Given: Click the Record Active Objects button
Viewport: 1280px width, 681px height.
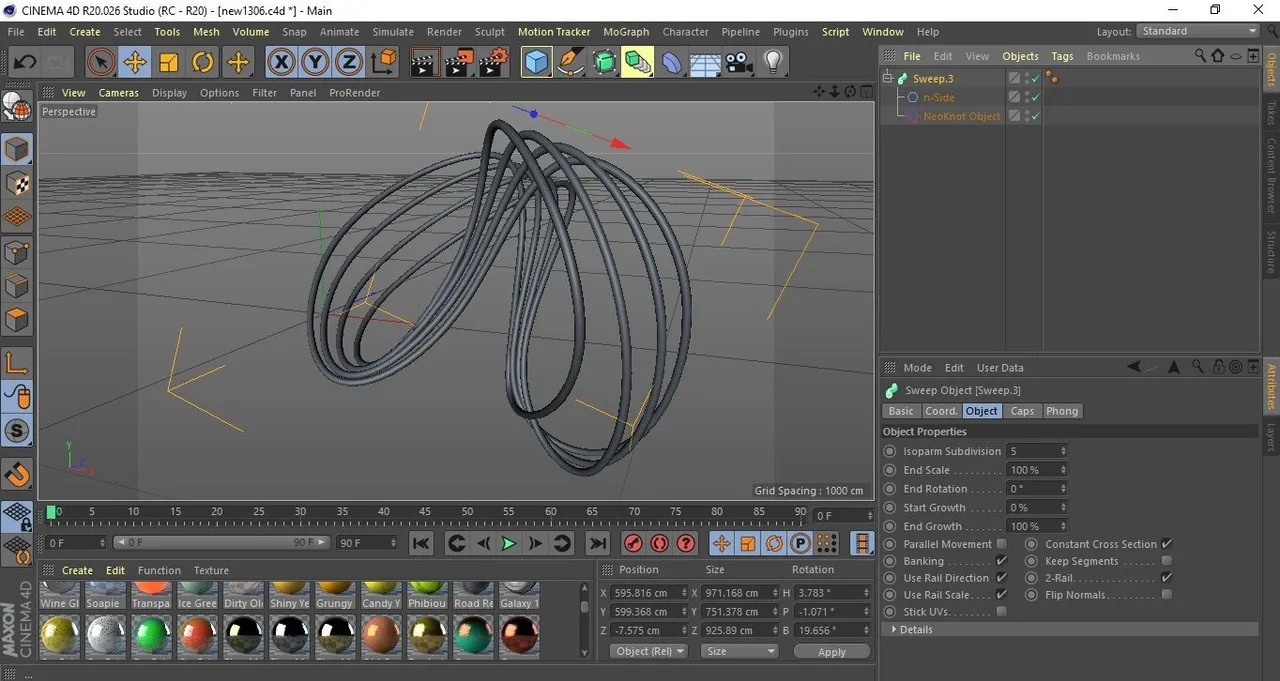Looking at the screenshot, I should [x=633, y=543].
